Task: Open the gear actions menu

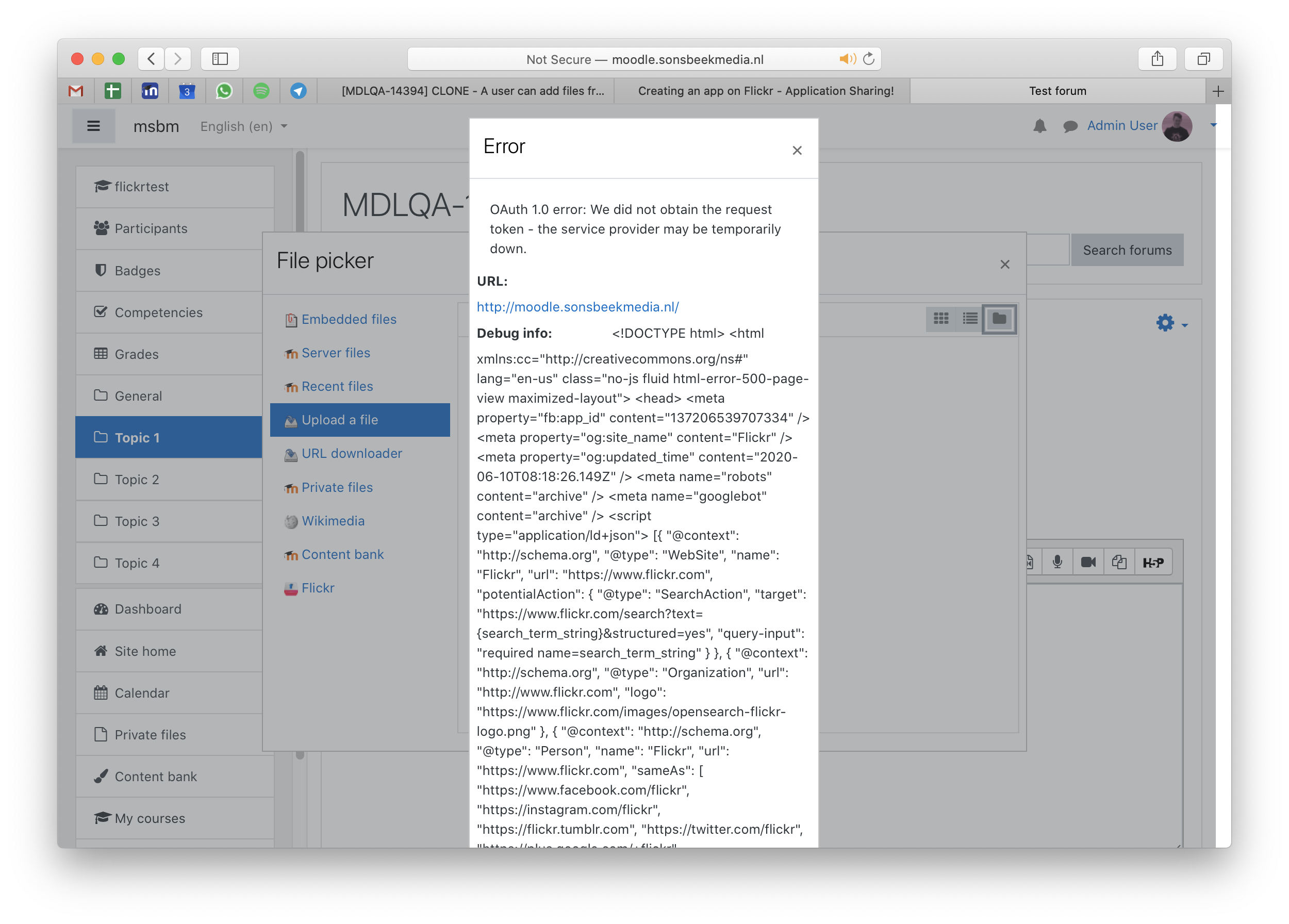Action: 1171,323
